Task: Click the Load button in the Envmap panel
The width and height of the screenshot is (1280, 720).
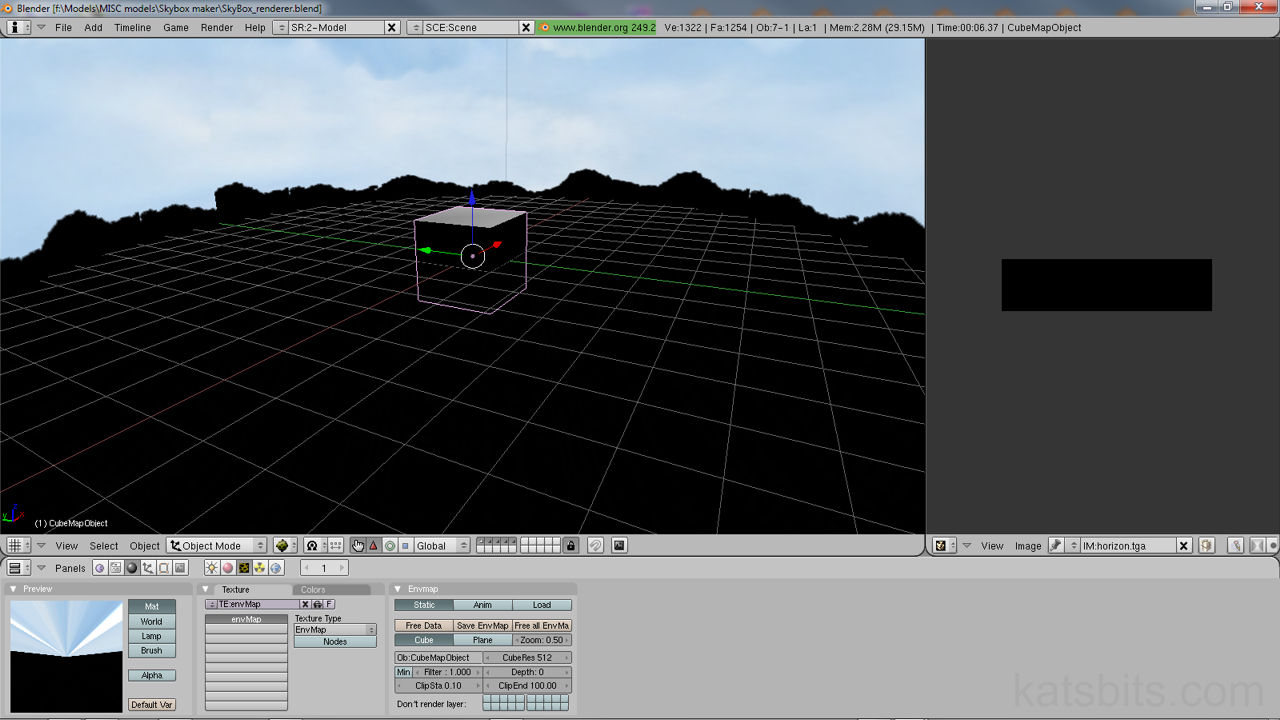Action: point(542,605)
